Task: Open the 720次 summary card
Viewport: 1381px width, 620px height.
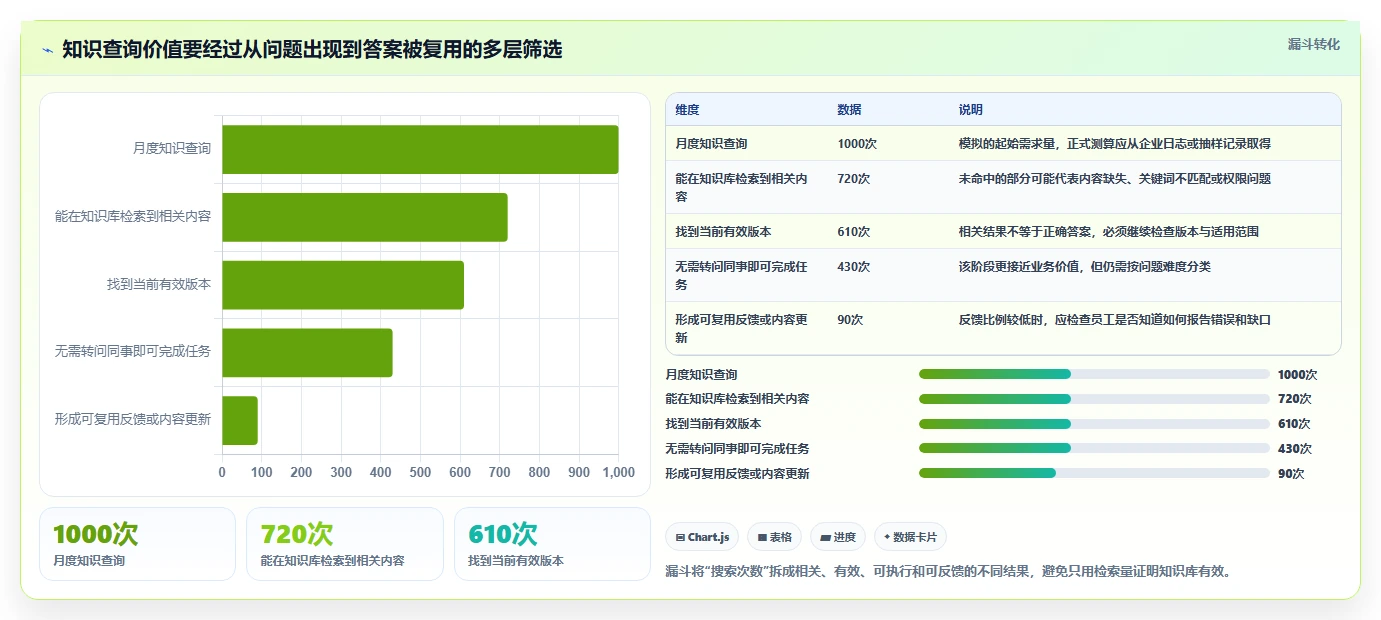Action: 344,544
